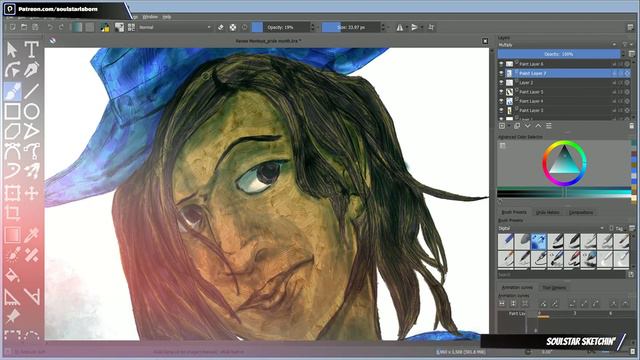The image size is (640, 360).
Task: Toggle horizontal mirror tool
Action: click(400, 27)
